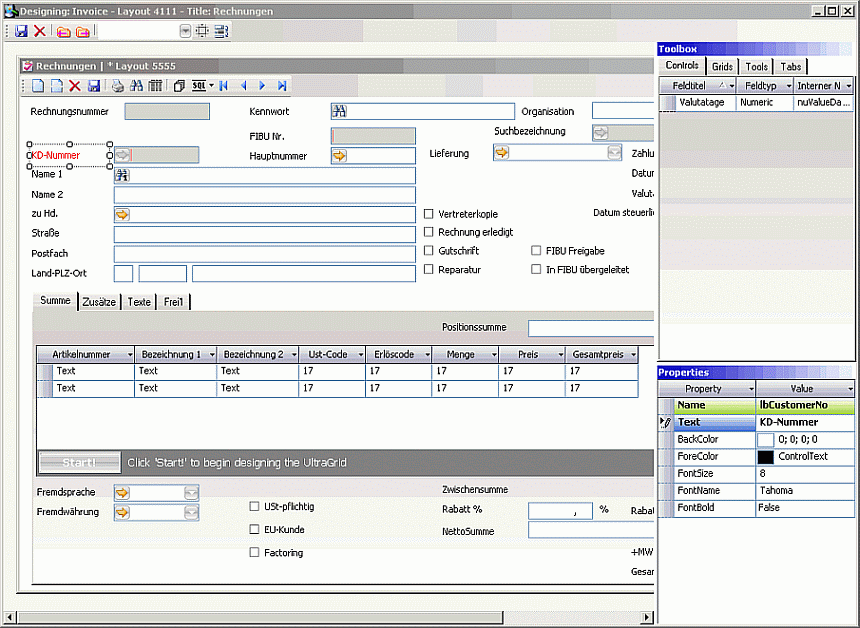Click the save icon in the designer toolbar
860x628 pixels.
(21, 31)
